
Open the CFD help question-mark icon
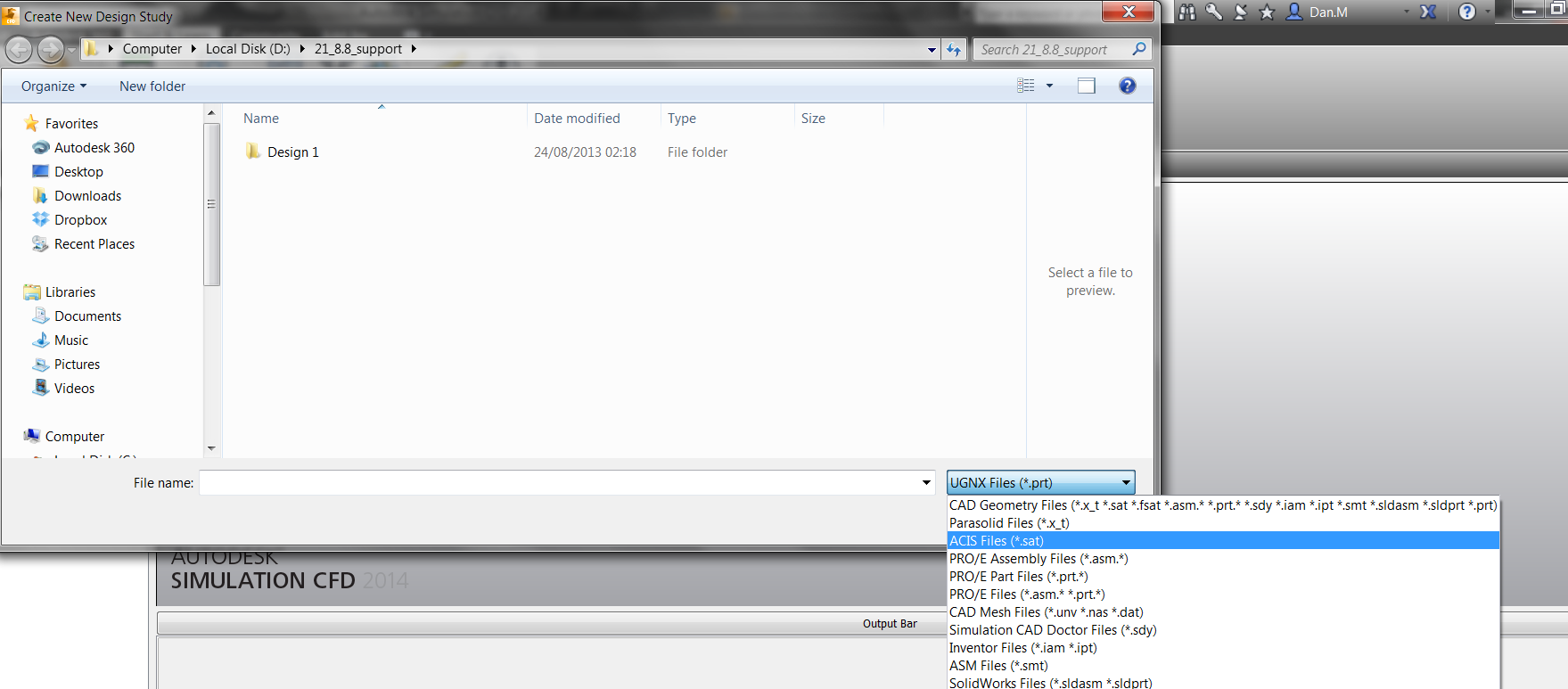coord(1467,12)
